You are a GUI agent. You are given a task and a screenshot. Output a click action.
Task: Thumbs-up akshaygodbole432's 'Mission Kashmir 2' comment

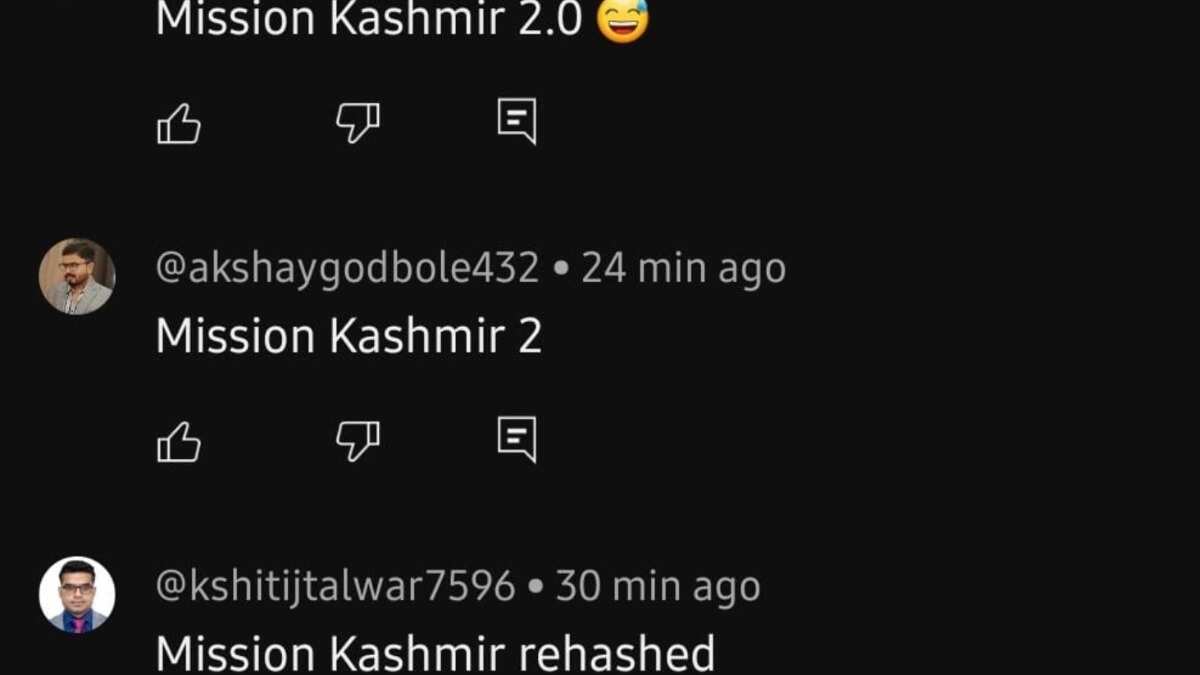click(x=179, y=442)
